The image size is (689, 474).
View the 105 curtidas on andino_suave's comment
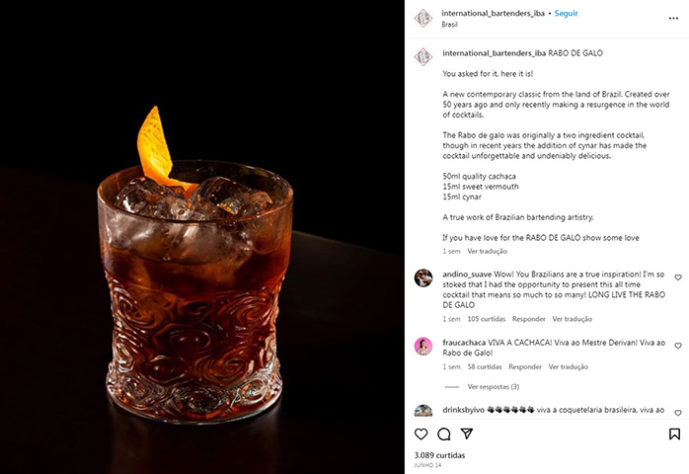click(x=486, y=319)
